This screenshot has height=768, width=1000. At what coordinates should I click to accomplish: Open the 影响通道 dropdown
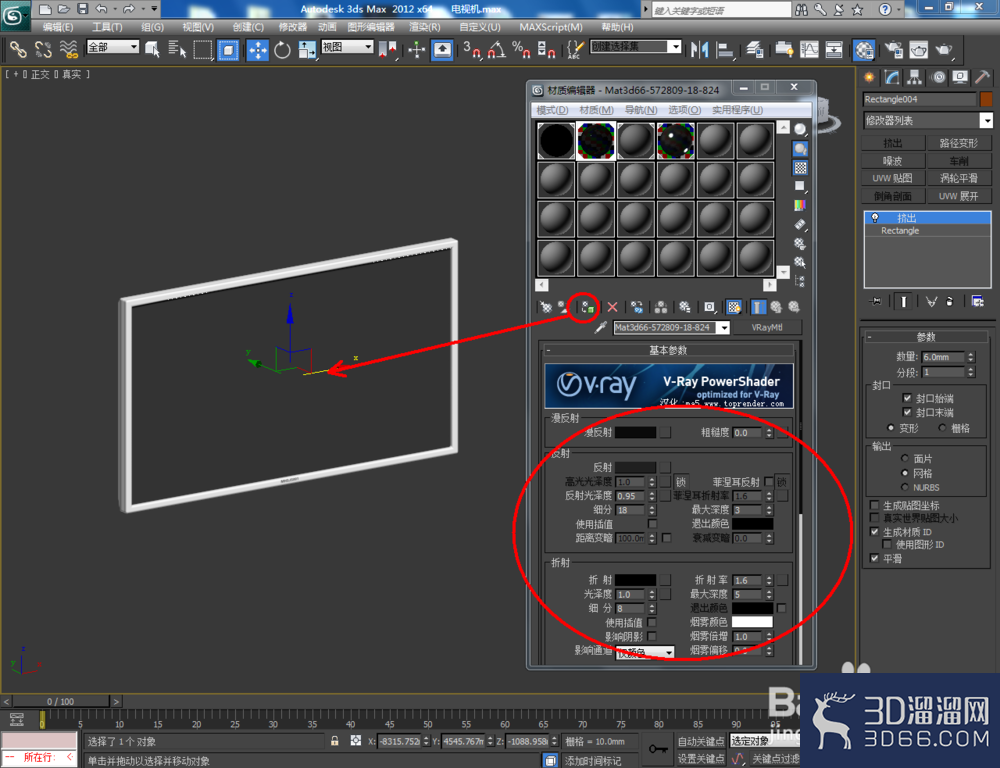click(644, 653)
